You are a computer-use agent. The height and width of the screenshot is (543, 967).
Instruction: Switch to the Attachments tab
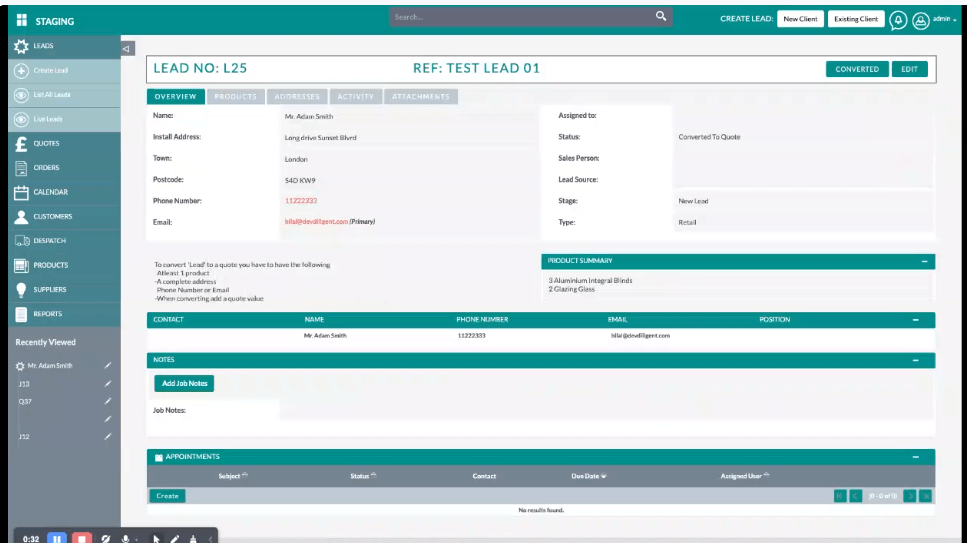point(421,97)
